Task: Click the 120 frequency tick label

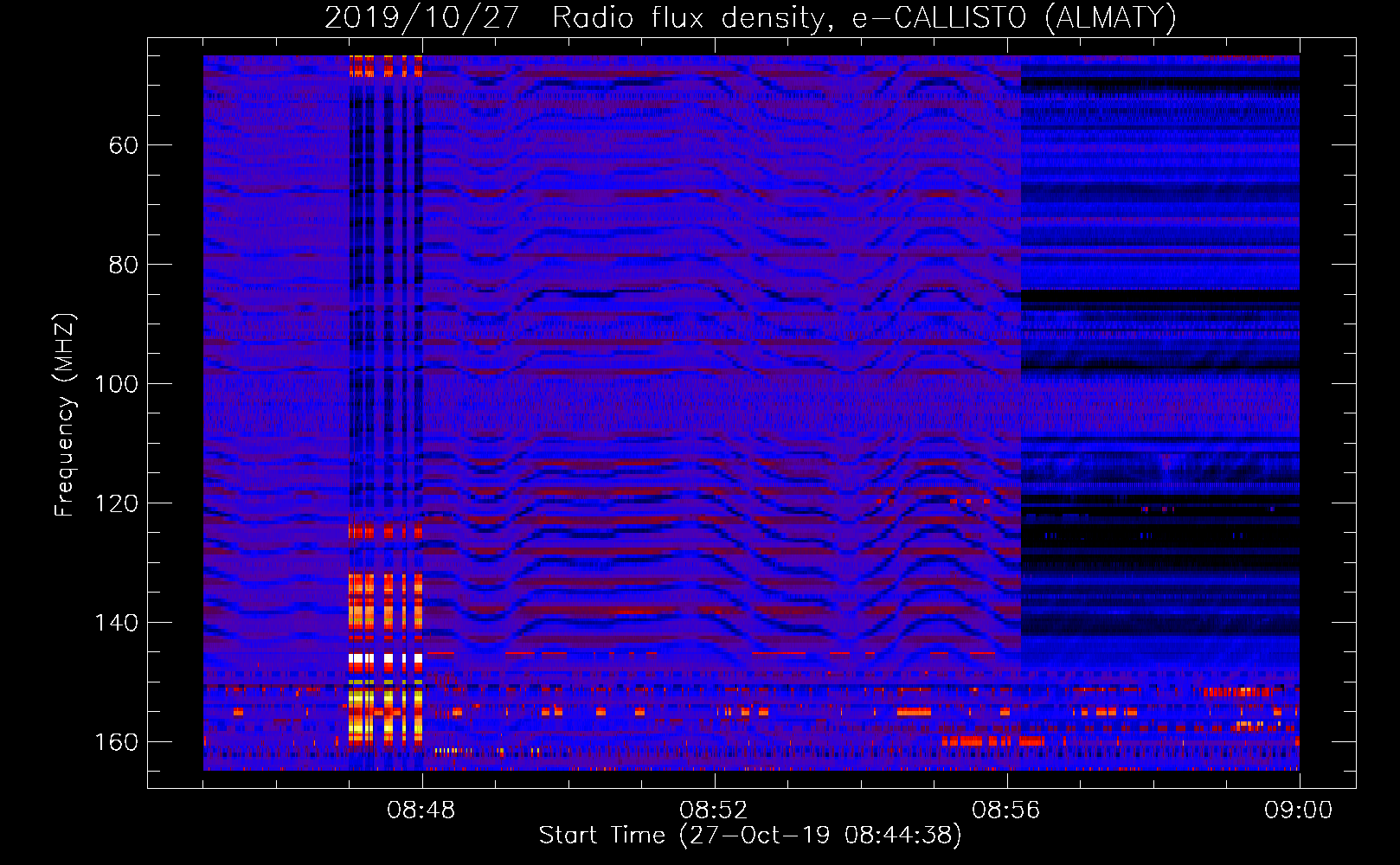Action: (116, 503)
